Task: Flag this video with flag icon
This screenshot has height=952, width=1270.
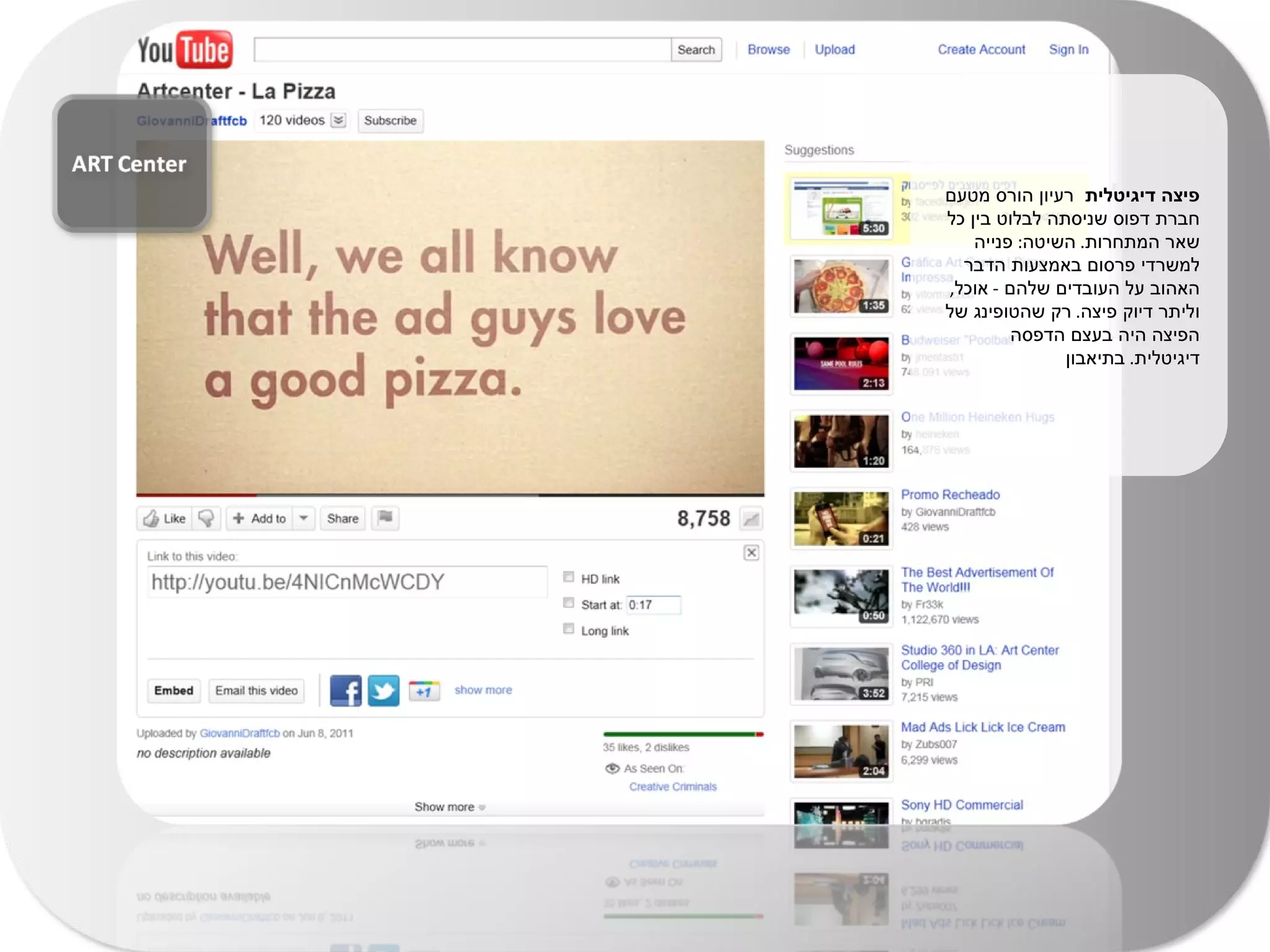Action: tap(385, 518)
